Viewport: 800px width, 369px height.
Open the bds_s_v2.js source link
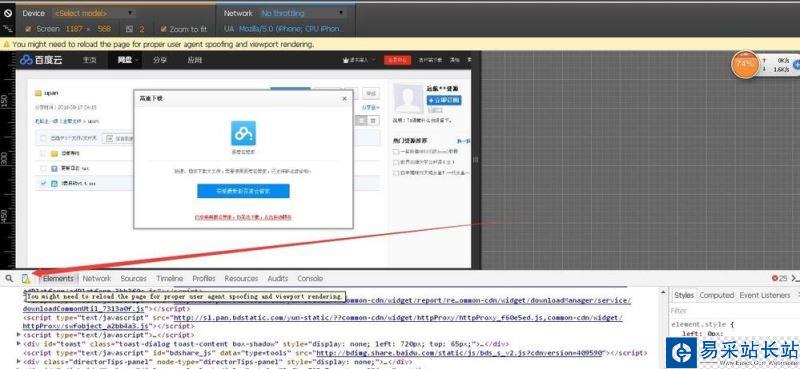(461, 353)
